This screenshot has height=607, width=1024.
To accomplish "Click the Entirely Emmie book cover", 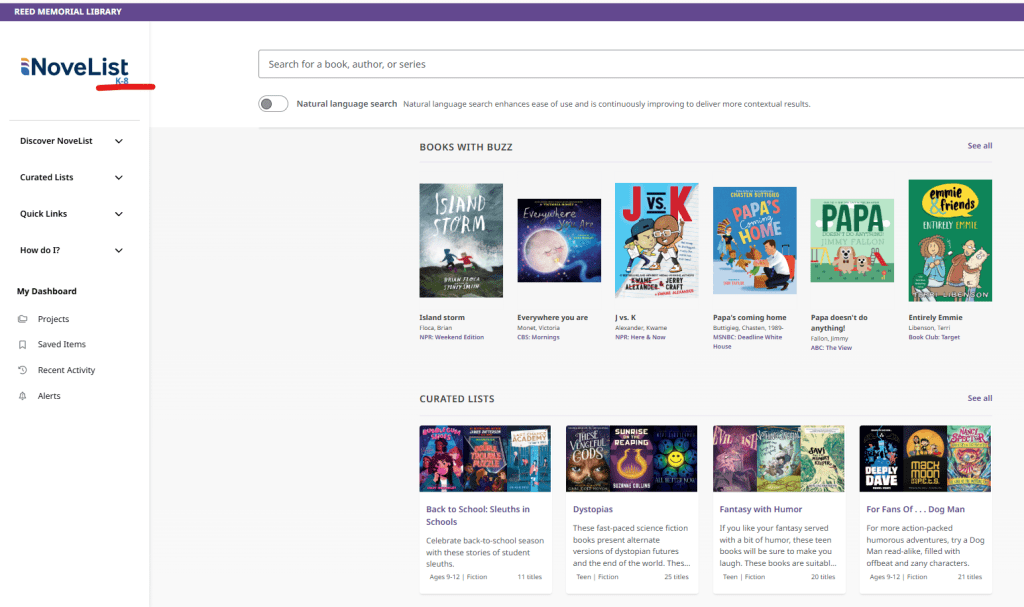I will coord(949,240).
